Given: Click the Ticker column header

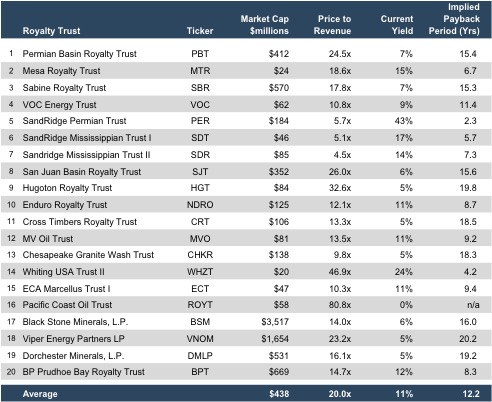Looking at the screenshot, I should coord(200,31).
